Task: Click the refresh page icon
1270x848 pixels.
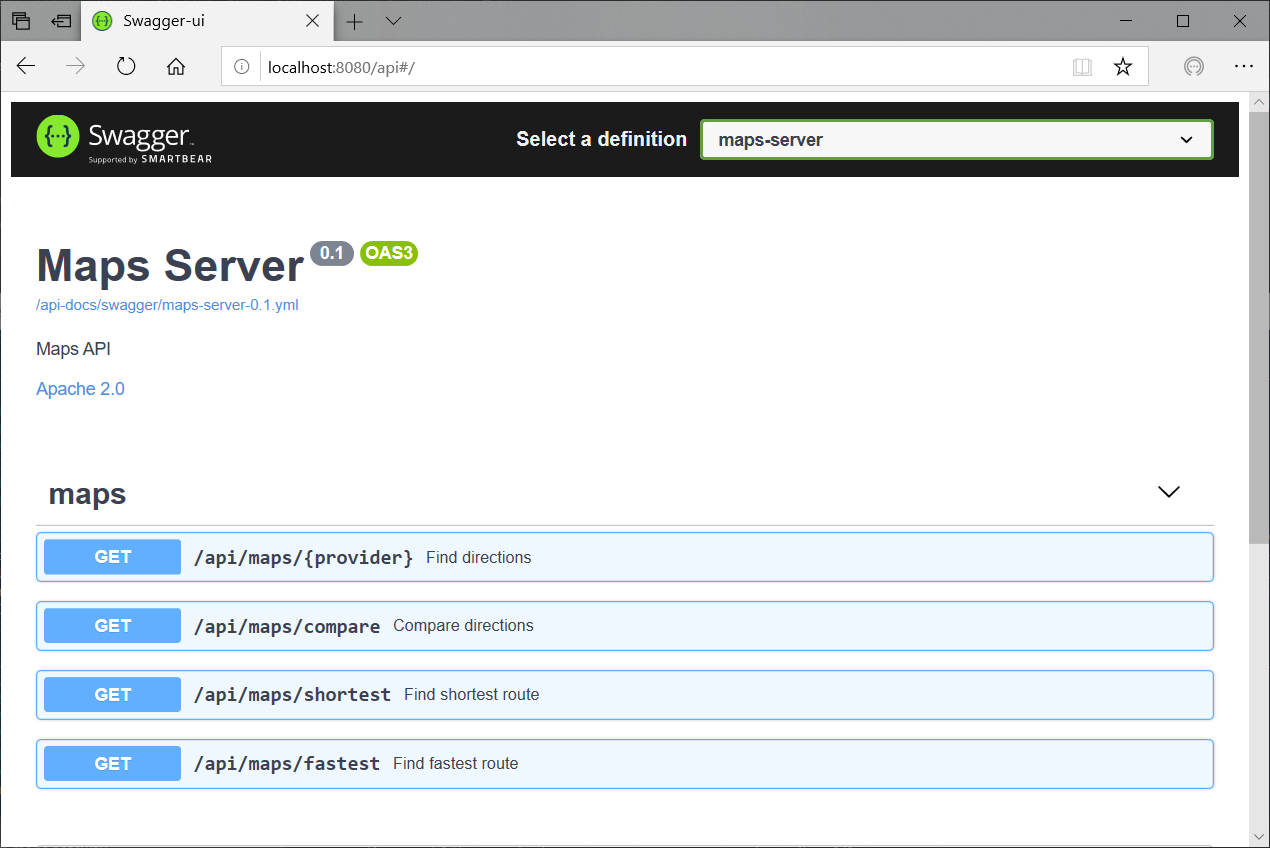Action: tap(126, 66)
